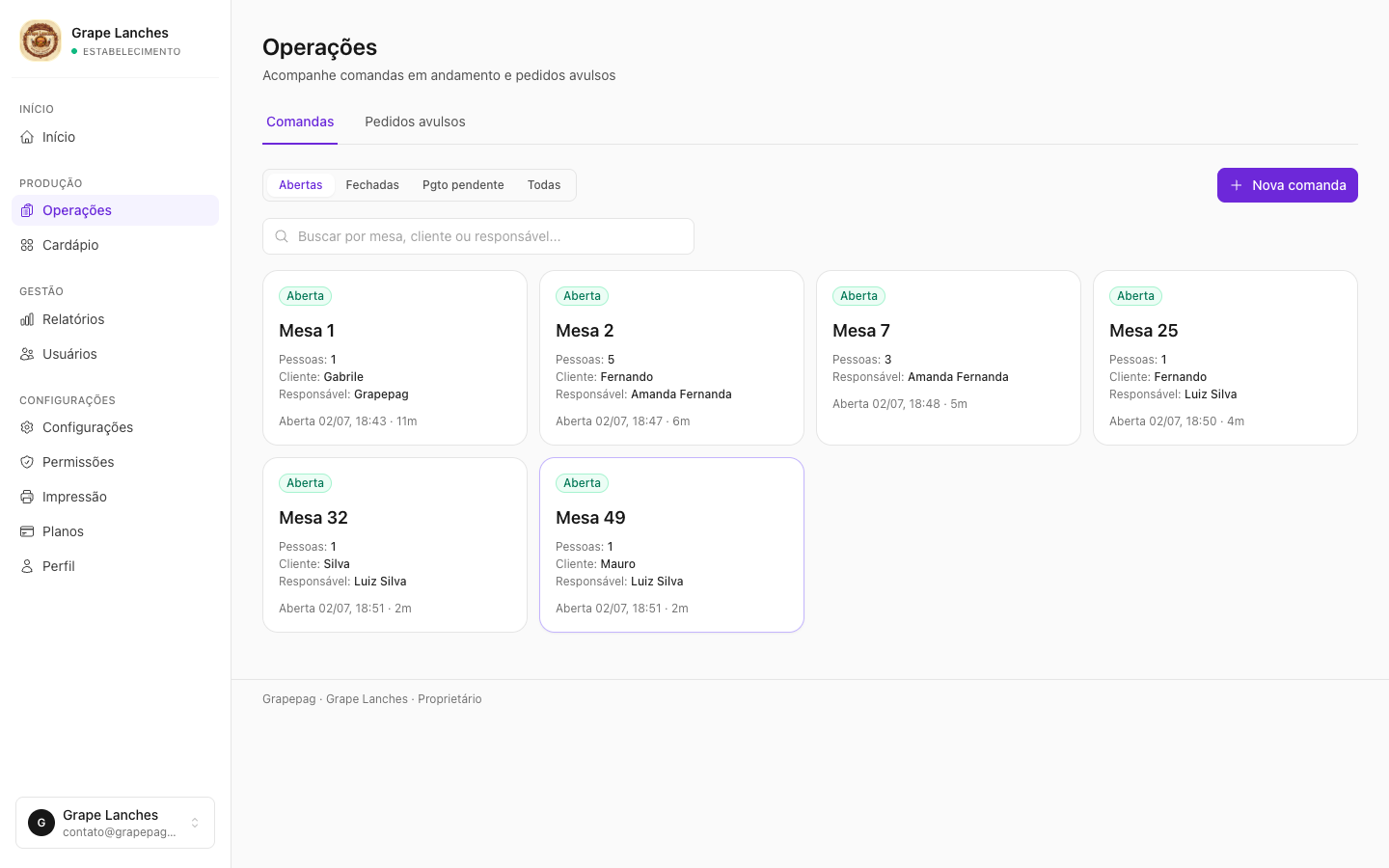Screen dimensions: 1389x868
Task: Select the Comandas tab
Action: point(300,122)
